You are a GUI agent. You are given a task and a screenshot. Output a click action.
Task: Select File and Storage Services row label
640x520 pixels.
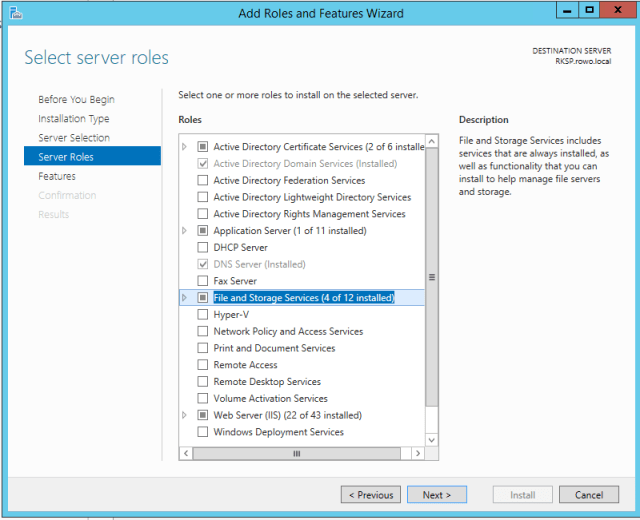coord(304,298)
